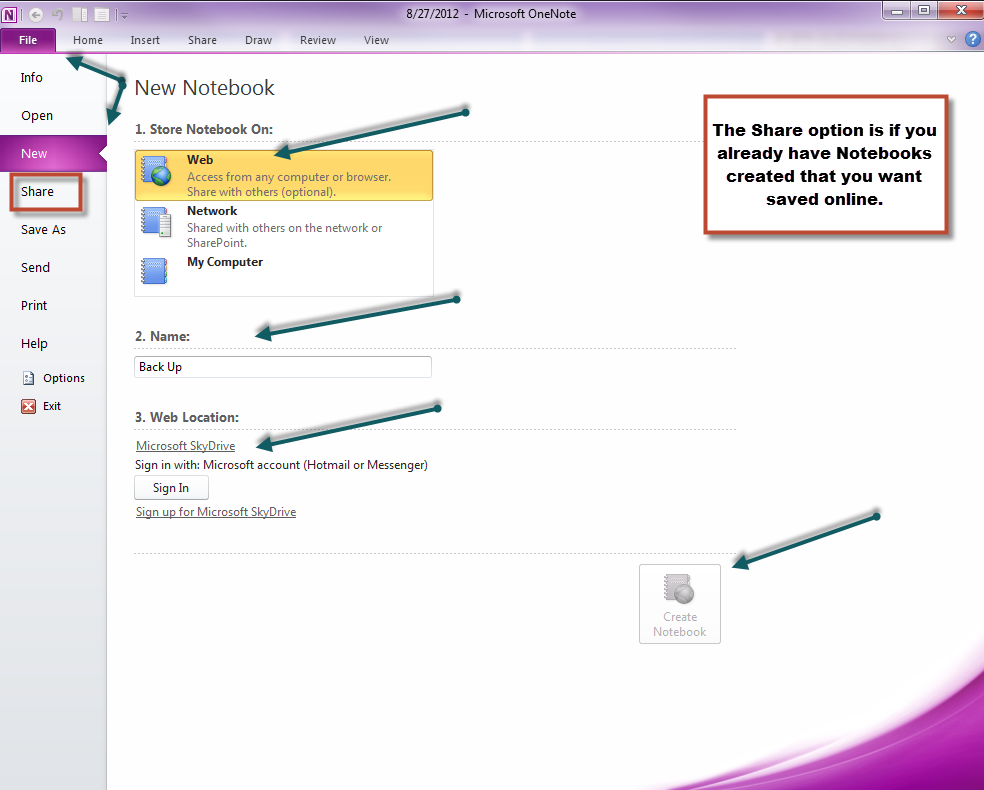
Task: Click the Back arrow in Quick Access Toolbar
Action: coord(36,14)
